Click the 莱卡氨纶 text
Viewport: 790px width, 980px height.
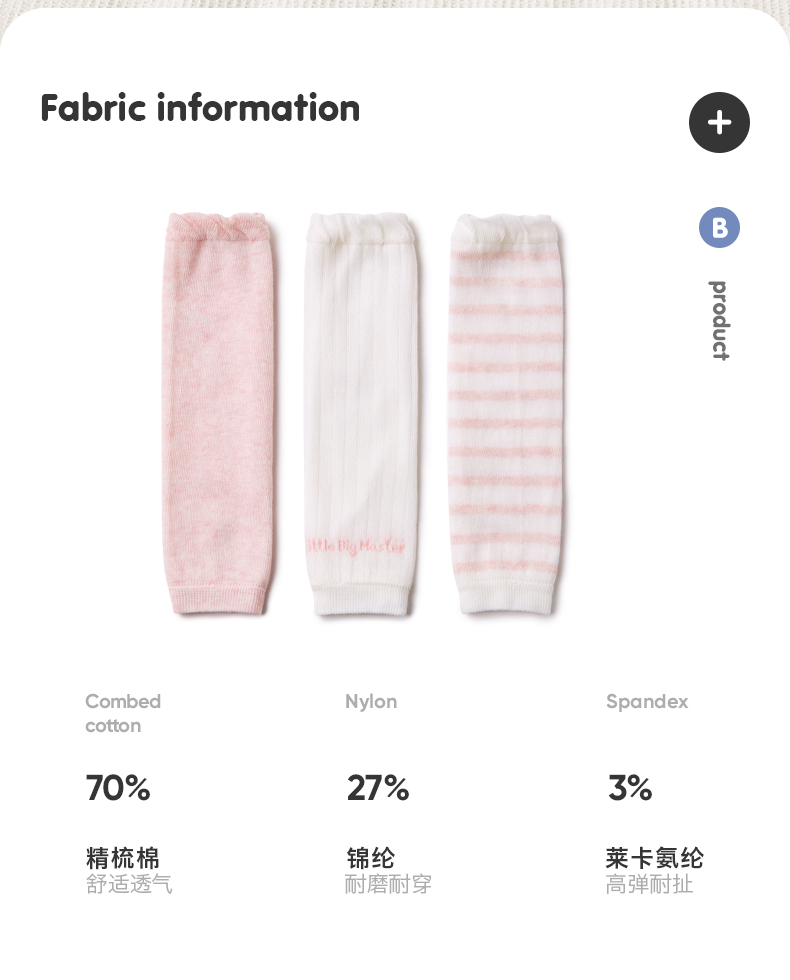point(654,858)
